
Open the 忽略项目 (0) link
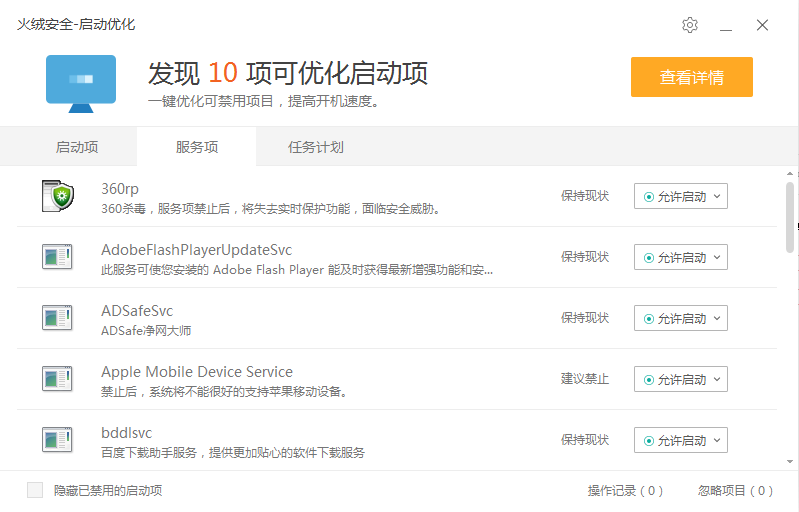pyautogui.click(x=735, y=491)
